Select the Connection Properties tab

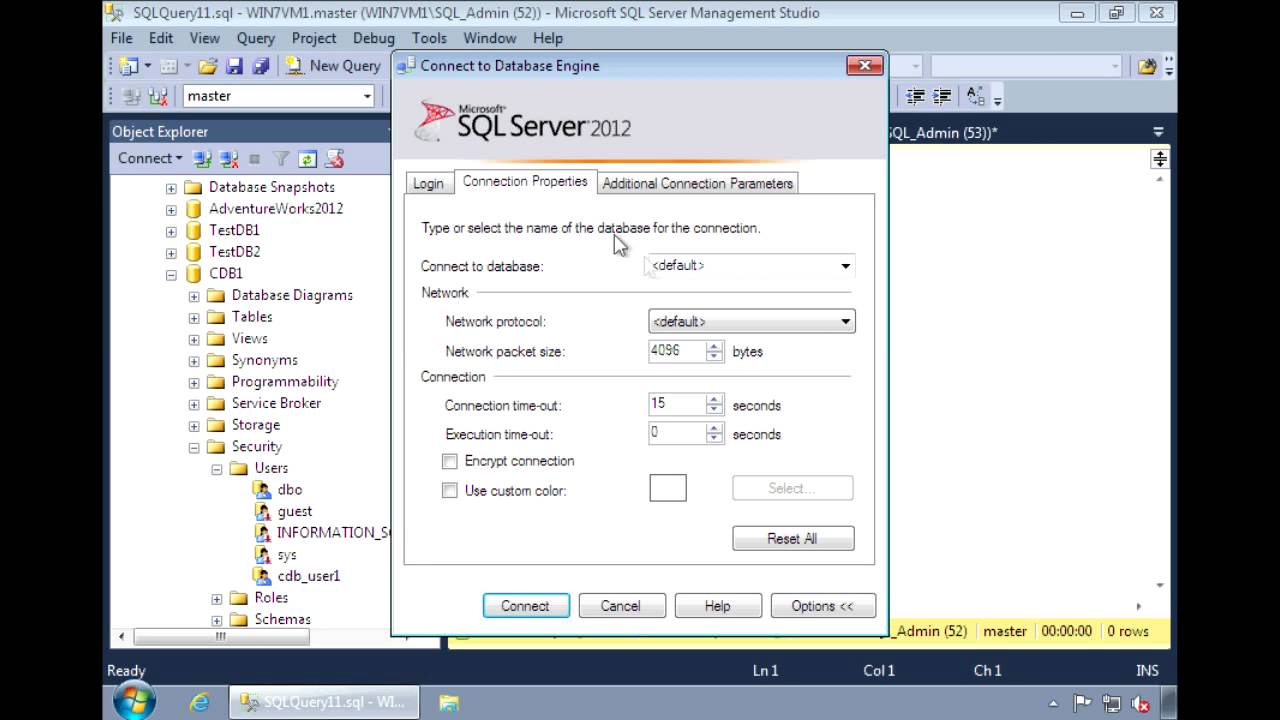pos(525,181)
